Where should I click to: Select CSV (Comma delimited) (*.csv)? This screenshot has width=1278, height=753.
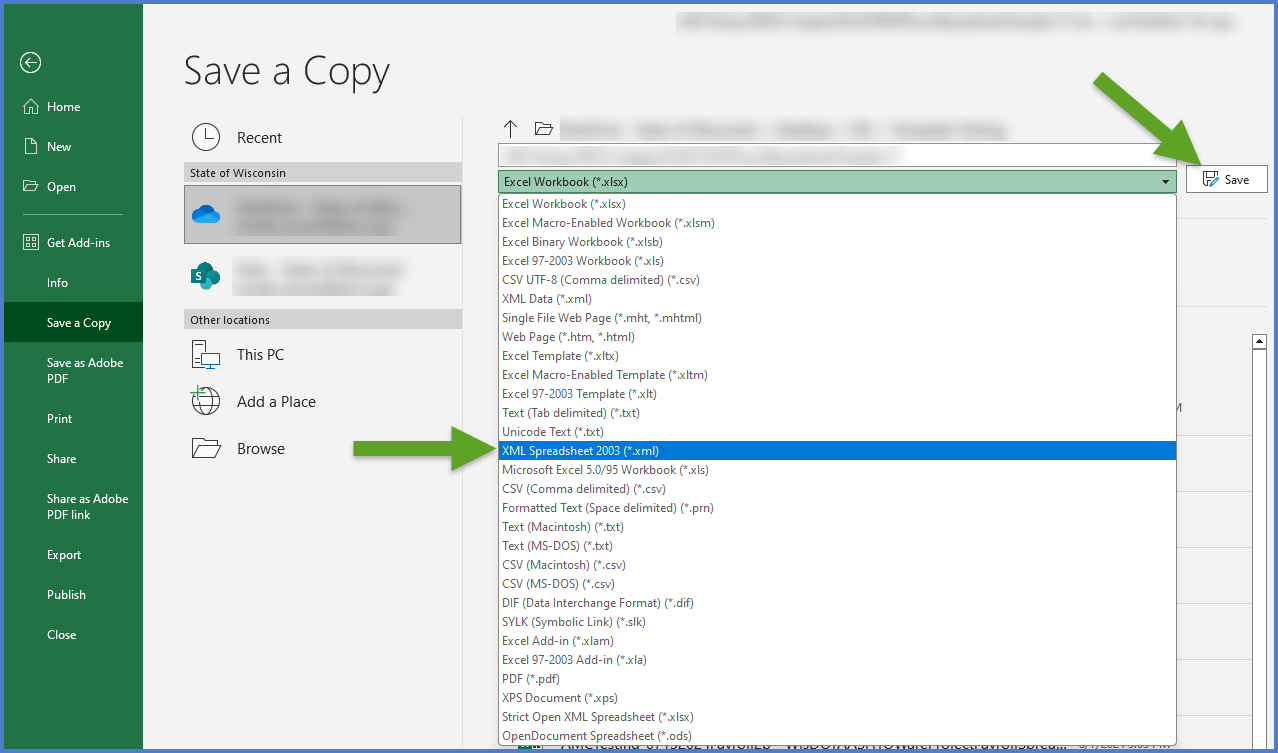coord(837,489)
